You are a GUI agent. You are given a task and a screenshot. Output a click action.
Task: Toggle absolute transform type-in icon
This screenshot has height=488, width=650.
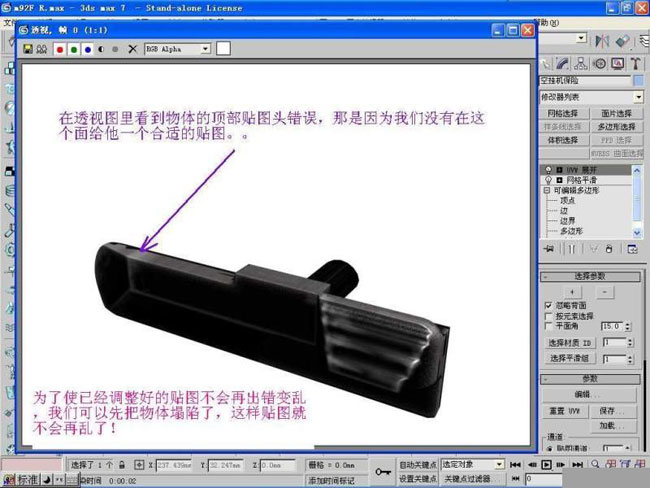click(139, 465)
